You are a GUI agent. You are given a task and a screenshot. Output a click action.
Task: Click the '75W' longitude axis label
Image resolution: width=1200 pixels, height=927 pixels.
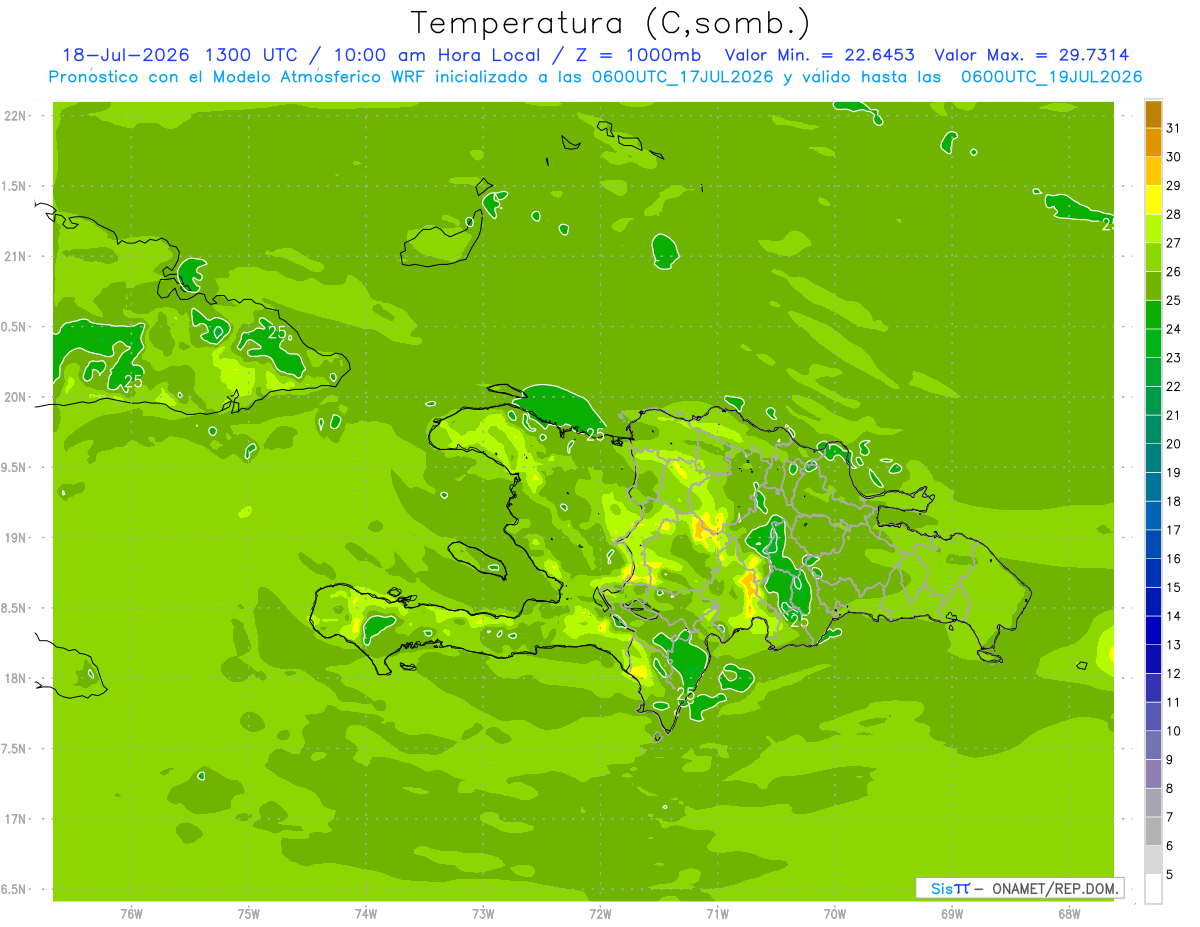click(248, 914)
